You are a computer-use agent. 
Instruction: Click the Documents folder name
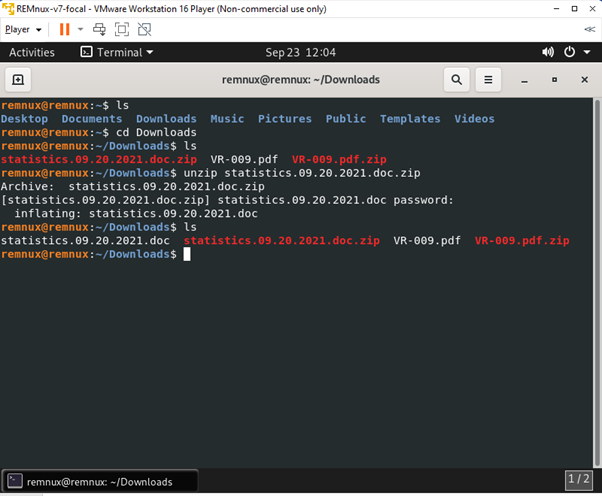point(92,119)
